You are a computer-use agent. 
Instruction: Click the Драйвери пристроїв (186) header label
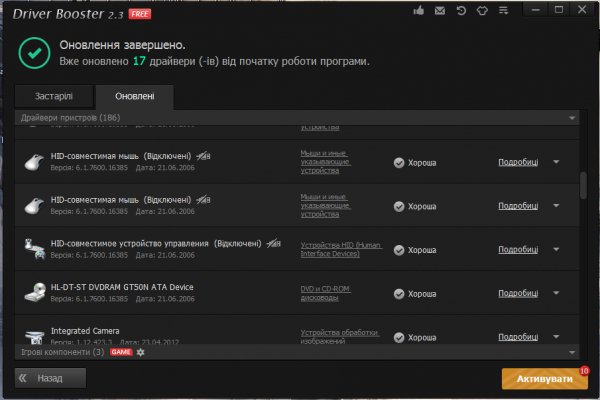click(70, 118)
